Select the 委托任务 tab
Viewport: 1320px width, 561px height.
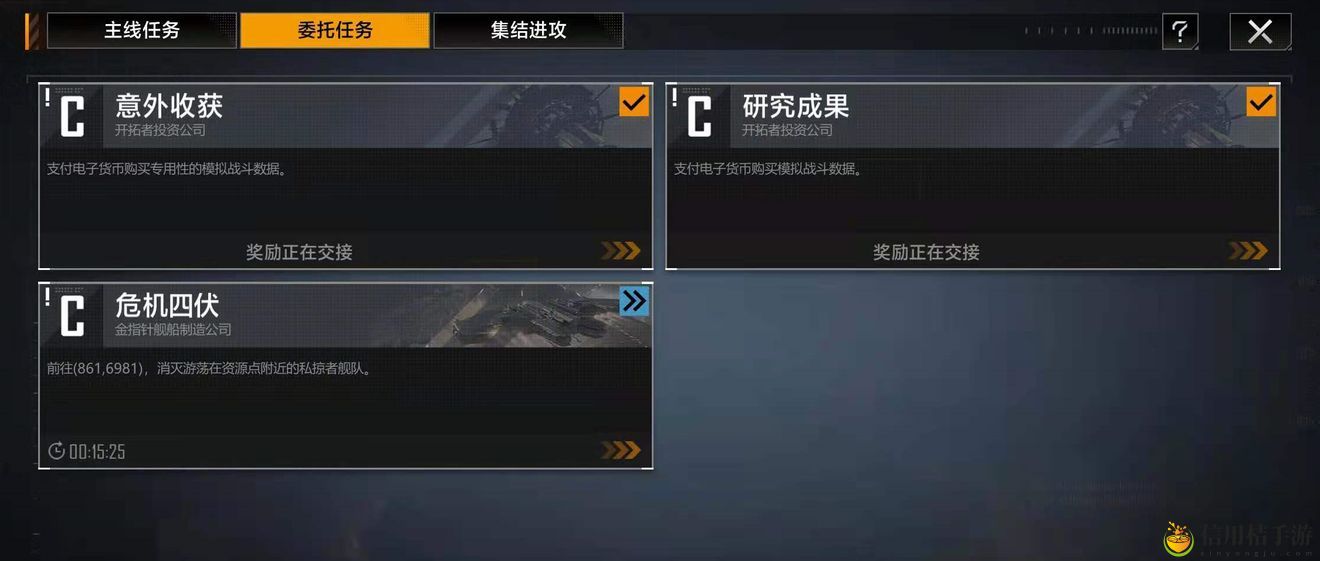335,30
